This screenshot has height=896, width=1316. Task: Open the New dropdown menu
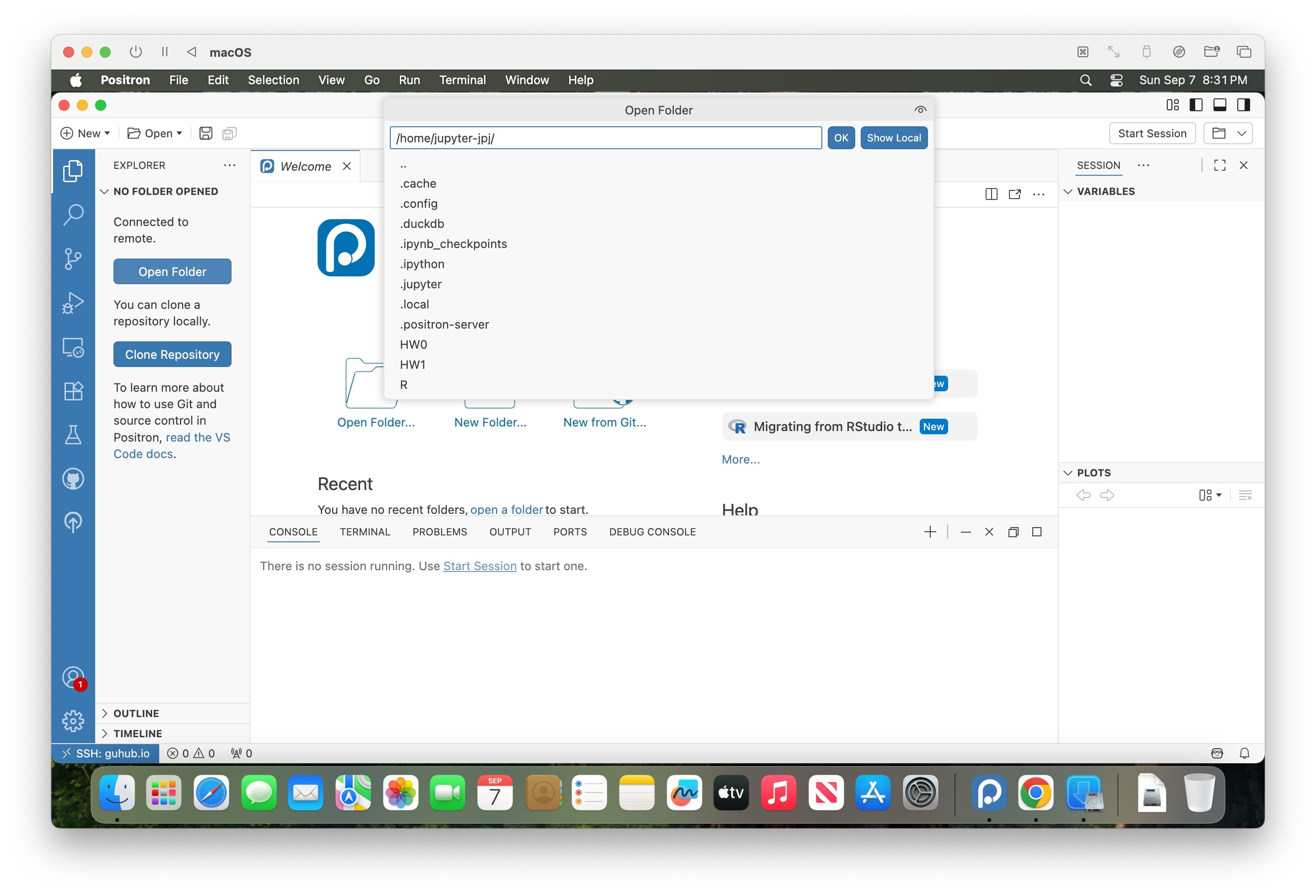pyautogui.click(x=85, y=133)
